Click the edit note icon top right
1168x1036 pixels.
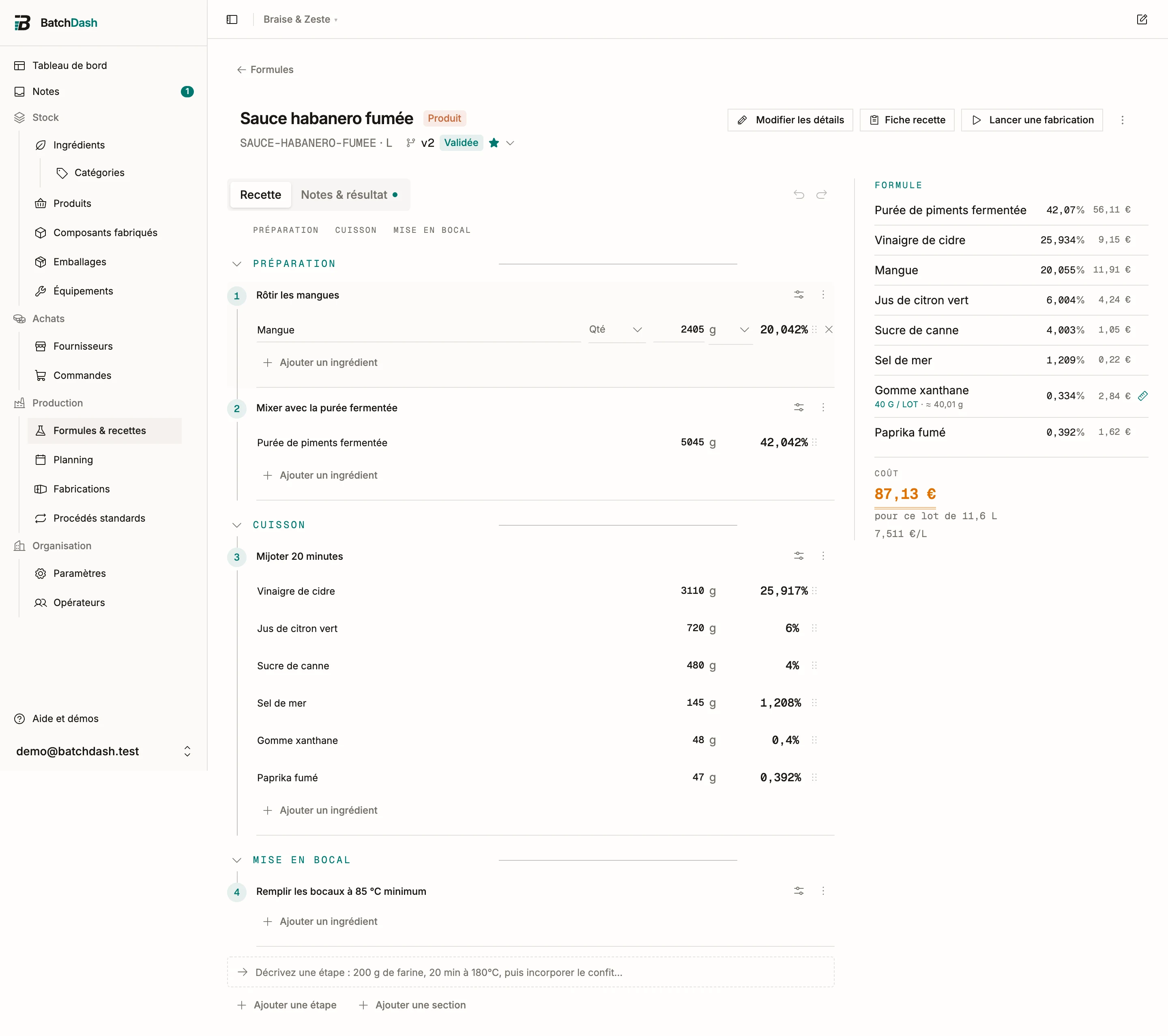(x=1142, y=19)
